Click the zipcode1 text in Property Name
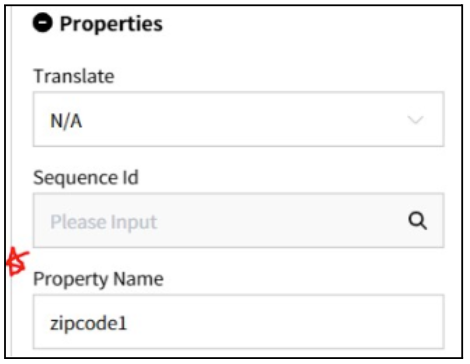The image size is (470, 364). [x=89, y=323]
